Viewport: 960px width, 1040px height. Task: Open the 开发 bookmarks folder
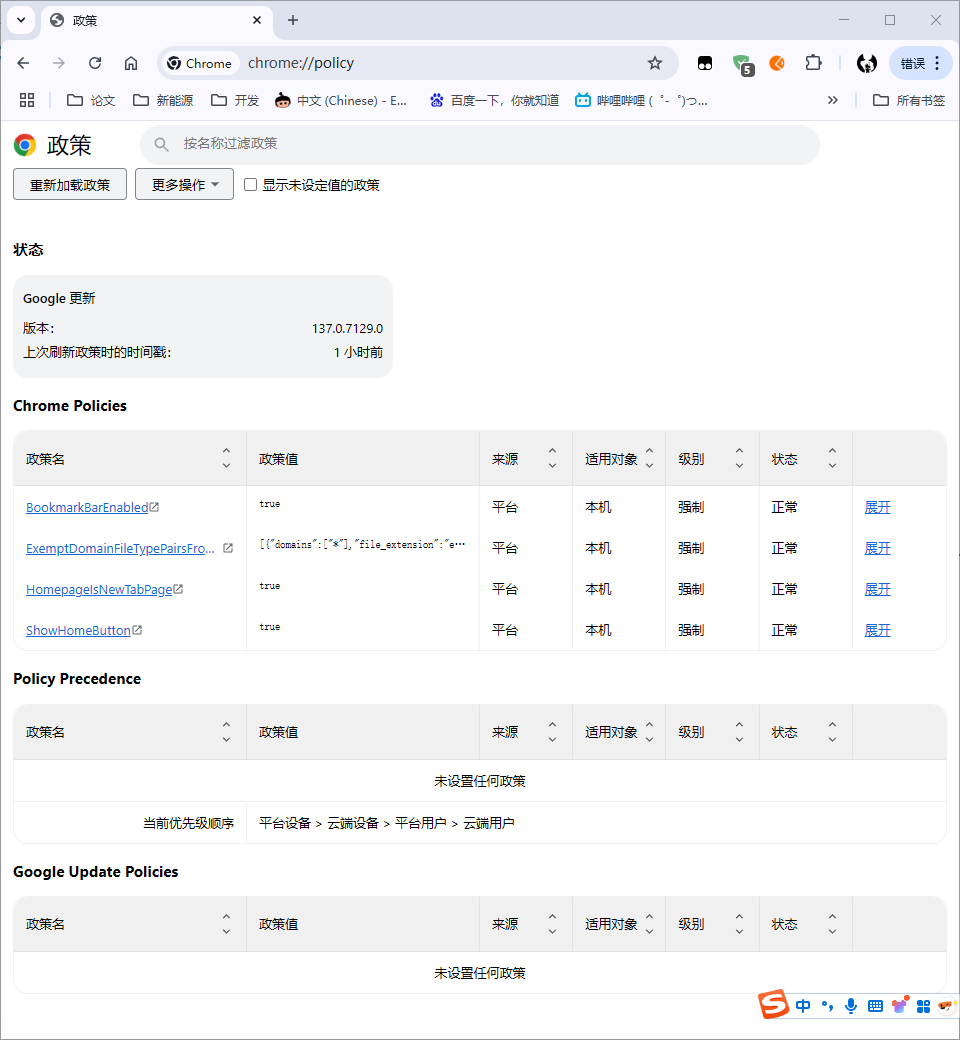coord(235,100)
